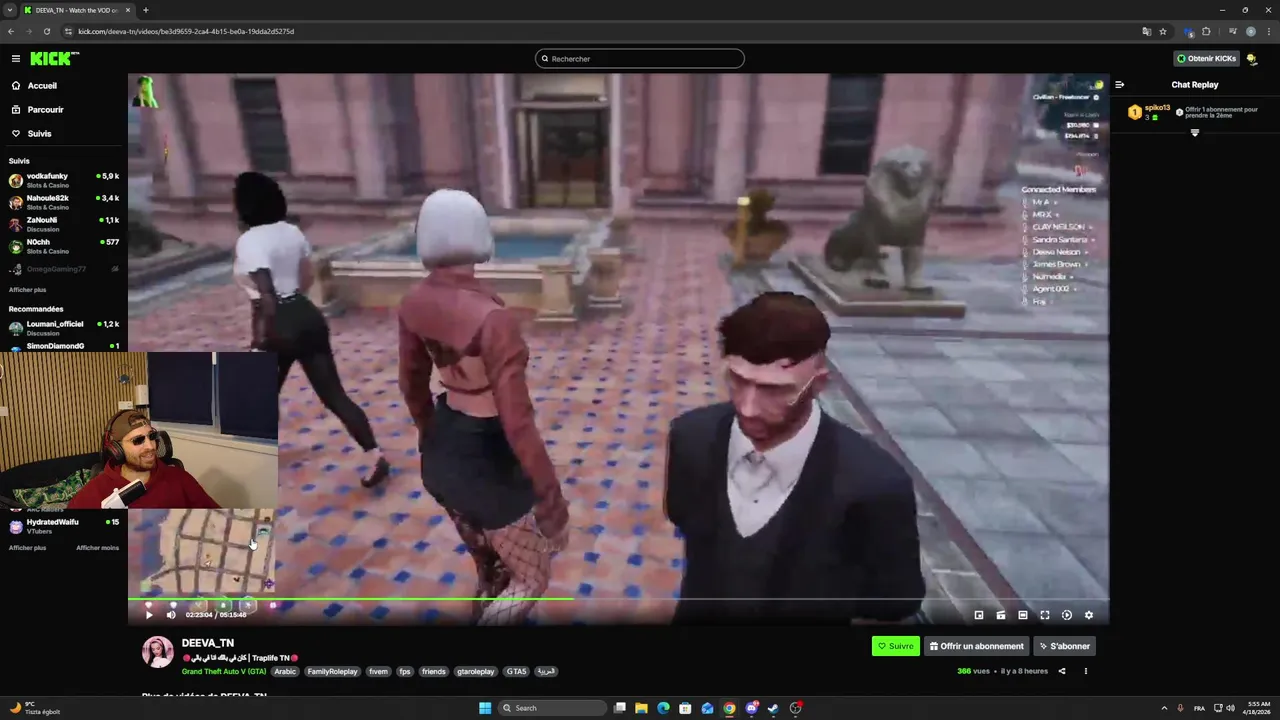Open Microsoft Edge from taskbar
The image size is (1280, 720).
[x=663, y=708]
